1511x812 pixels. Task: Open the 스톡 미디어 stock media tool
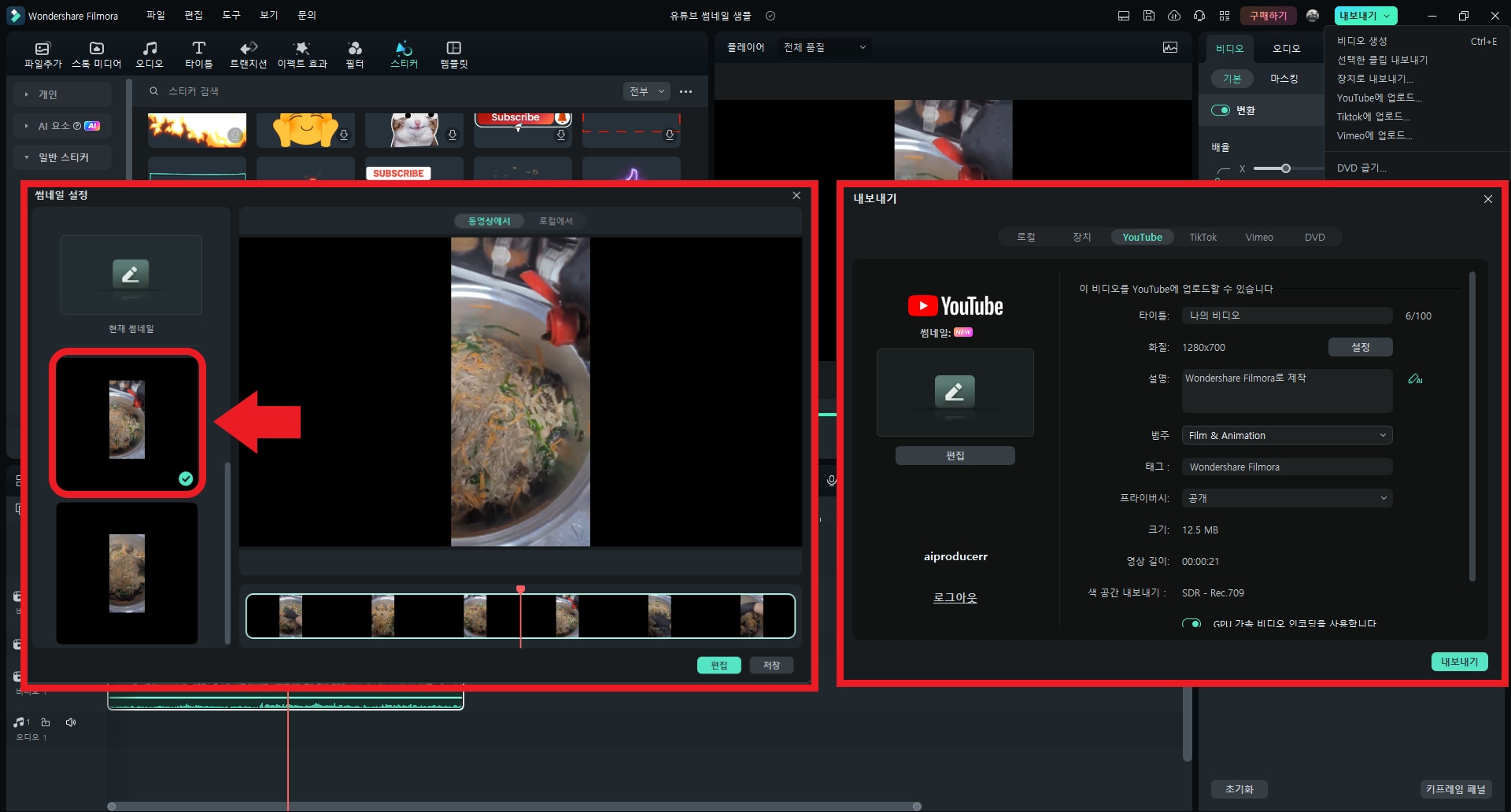(x=97, y=55)
